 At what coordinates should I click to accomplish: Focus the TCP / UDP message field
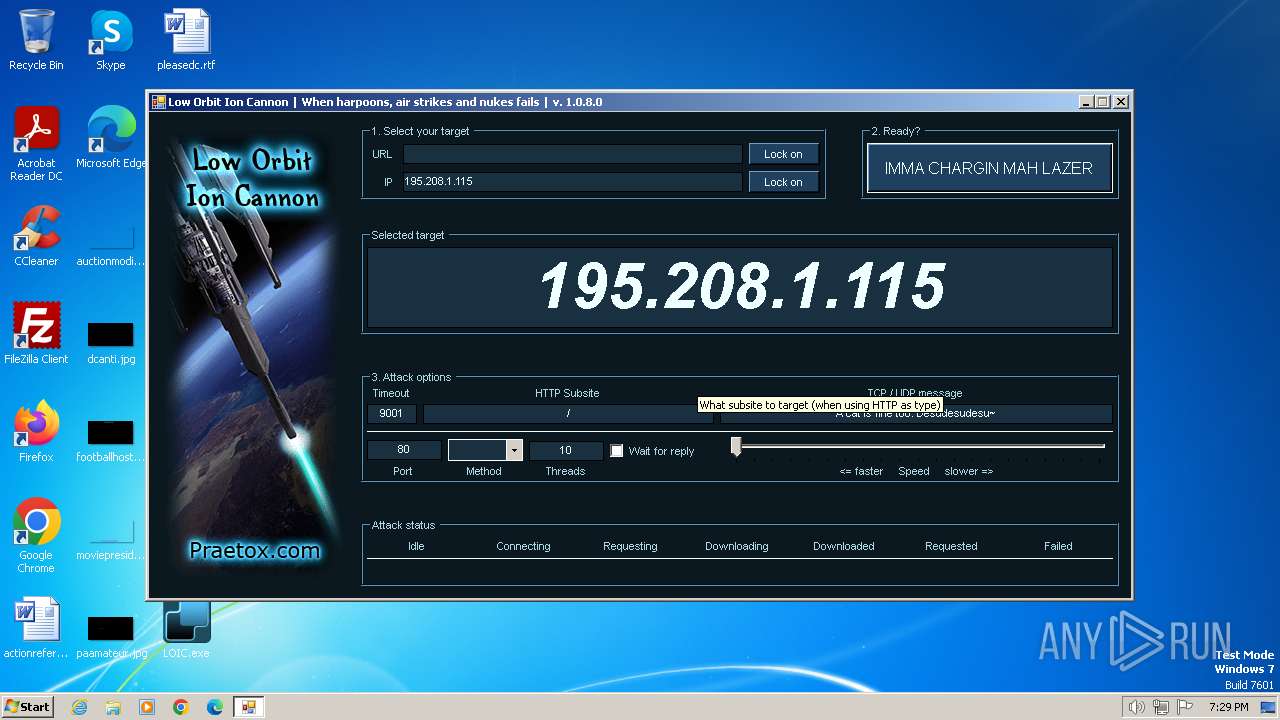click(x=916, y=414)
